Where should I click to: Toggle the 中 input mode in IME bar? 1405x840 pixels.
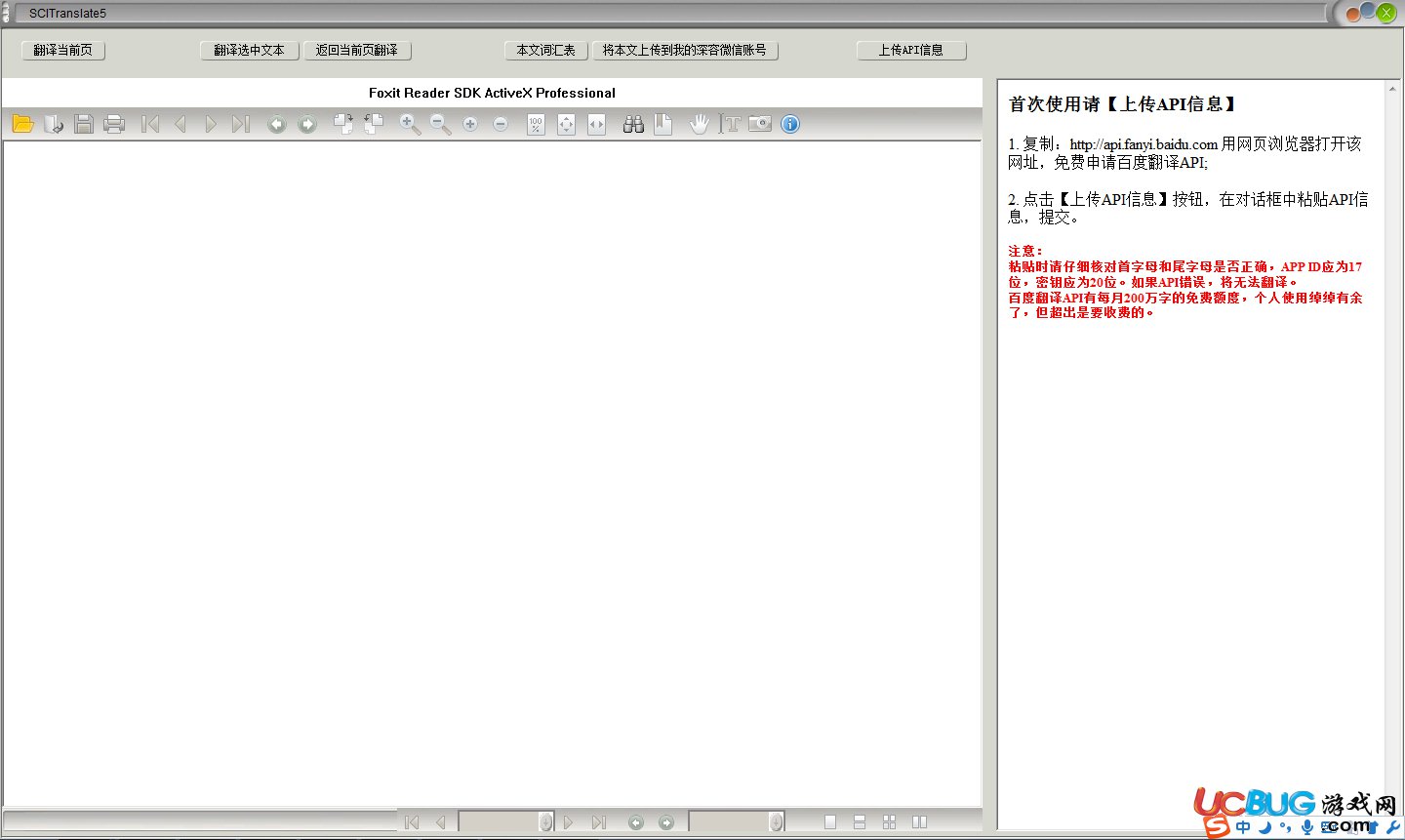[x=1243, y=827]
